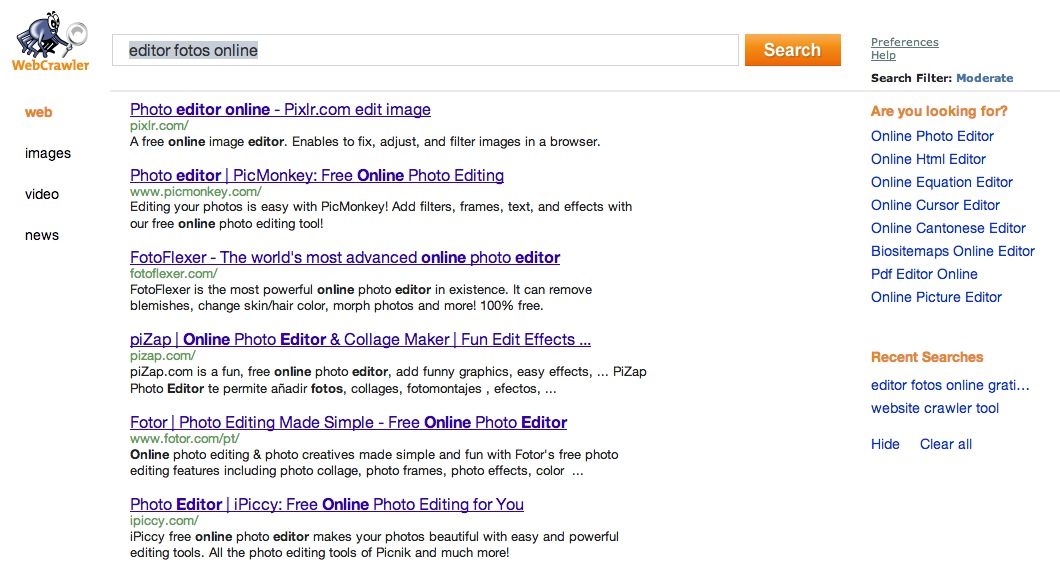Hide the Recent Searches list

pos(885,444)
